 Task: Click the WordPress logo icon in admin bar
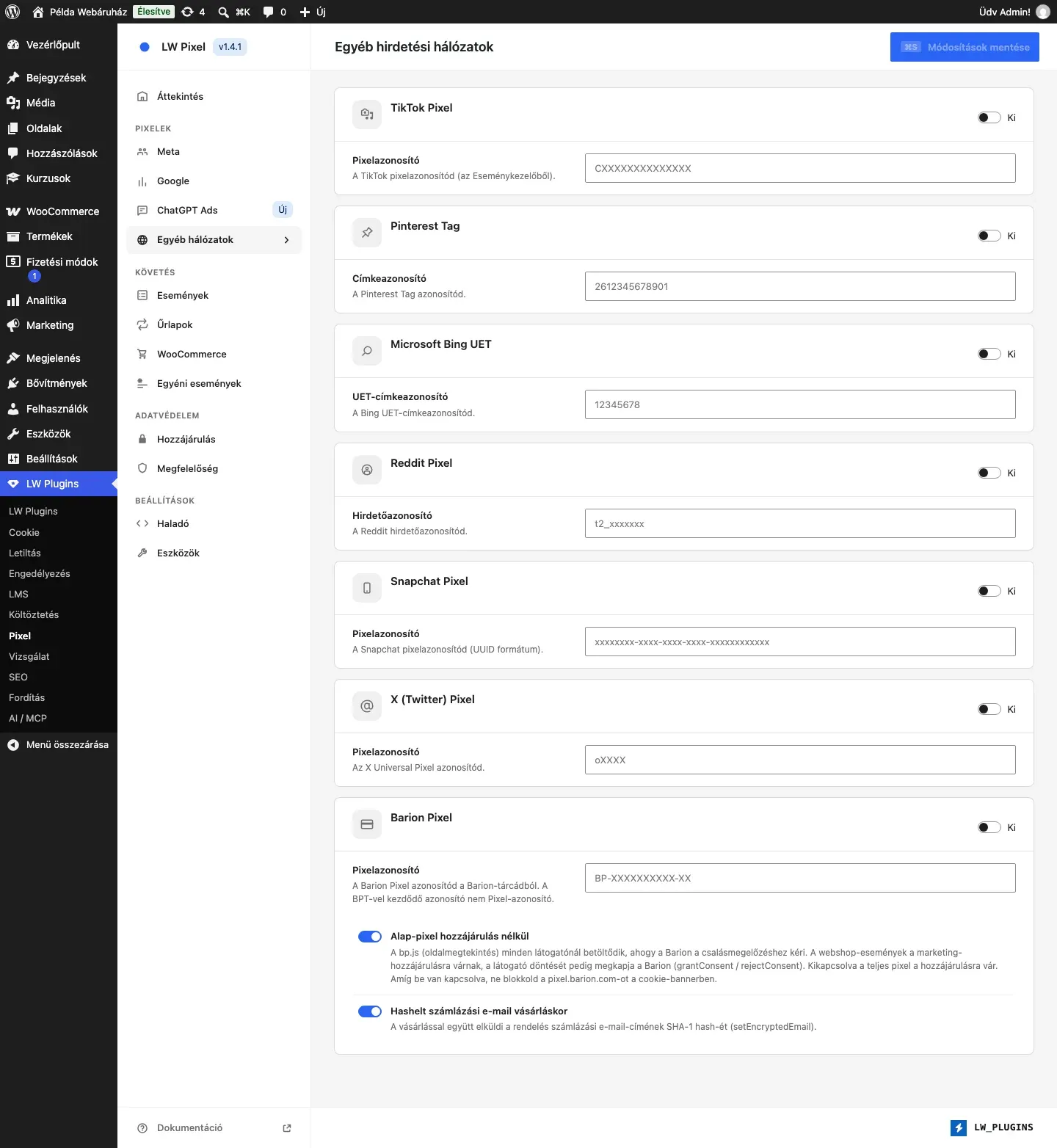click(12, 12)
